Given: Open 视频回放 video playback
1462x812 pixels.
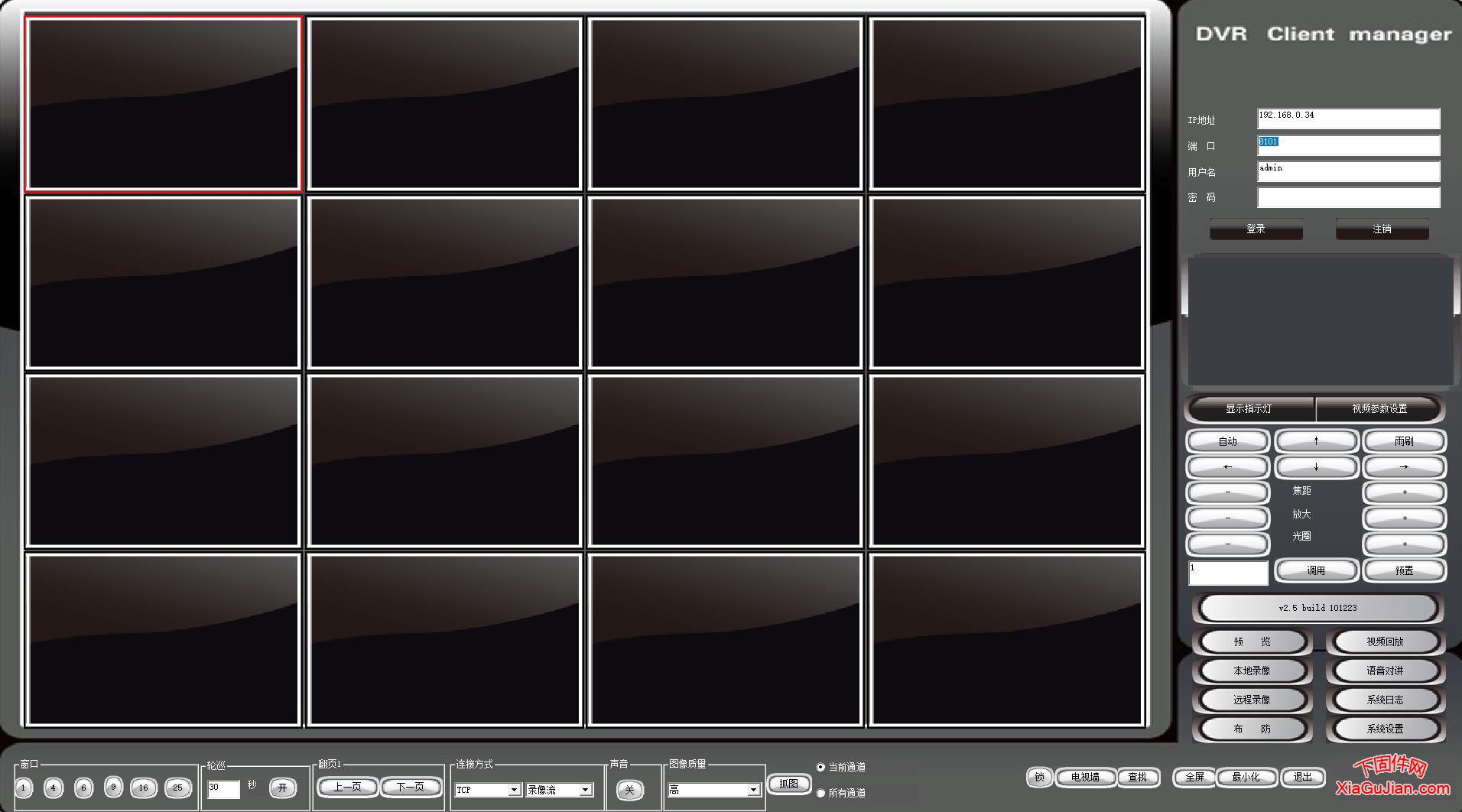Looking at the screenshot, I should [1385, 641].
